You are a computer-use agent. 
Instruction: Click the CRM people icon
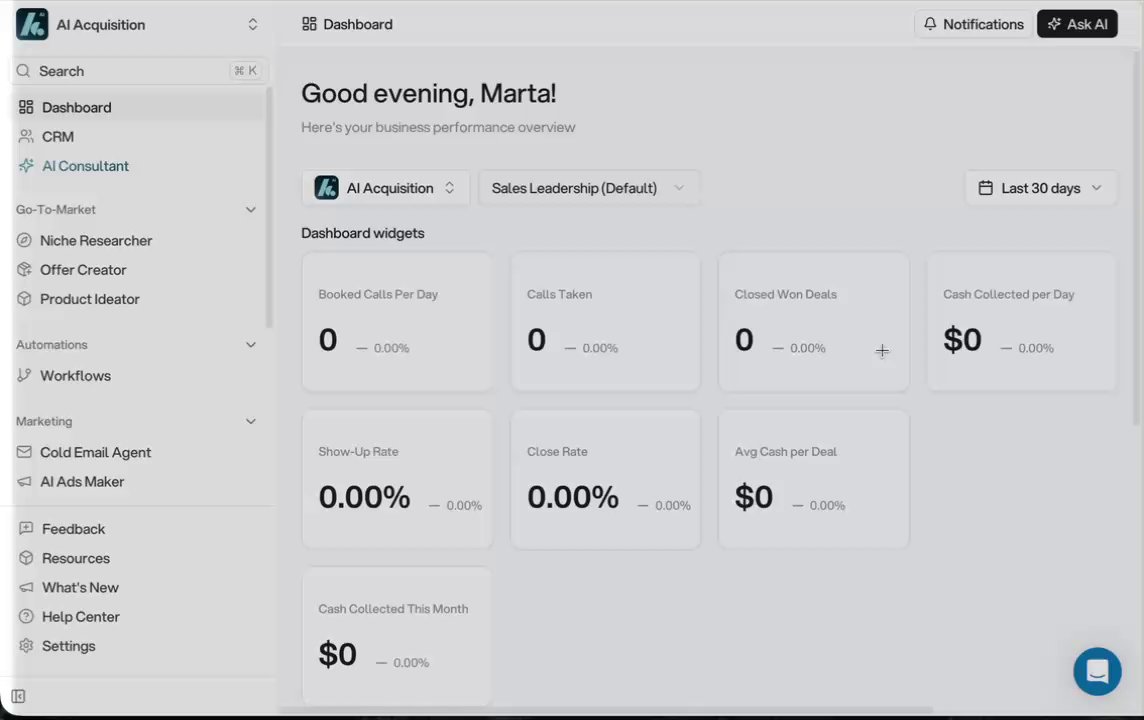pos(26,136)
